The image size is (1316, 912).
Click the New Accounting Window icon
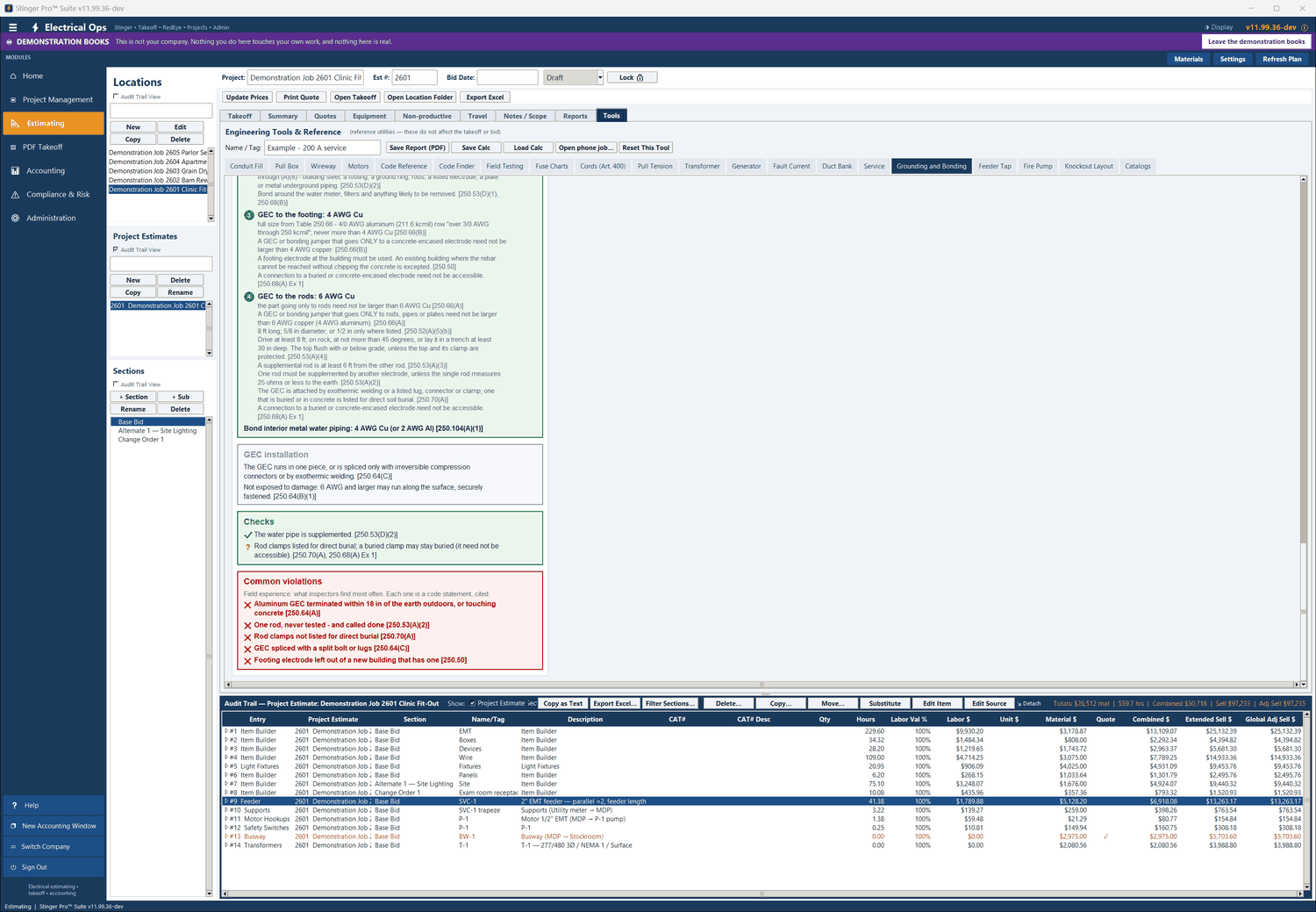click(x=13, y=826)
